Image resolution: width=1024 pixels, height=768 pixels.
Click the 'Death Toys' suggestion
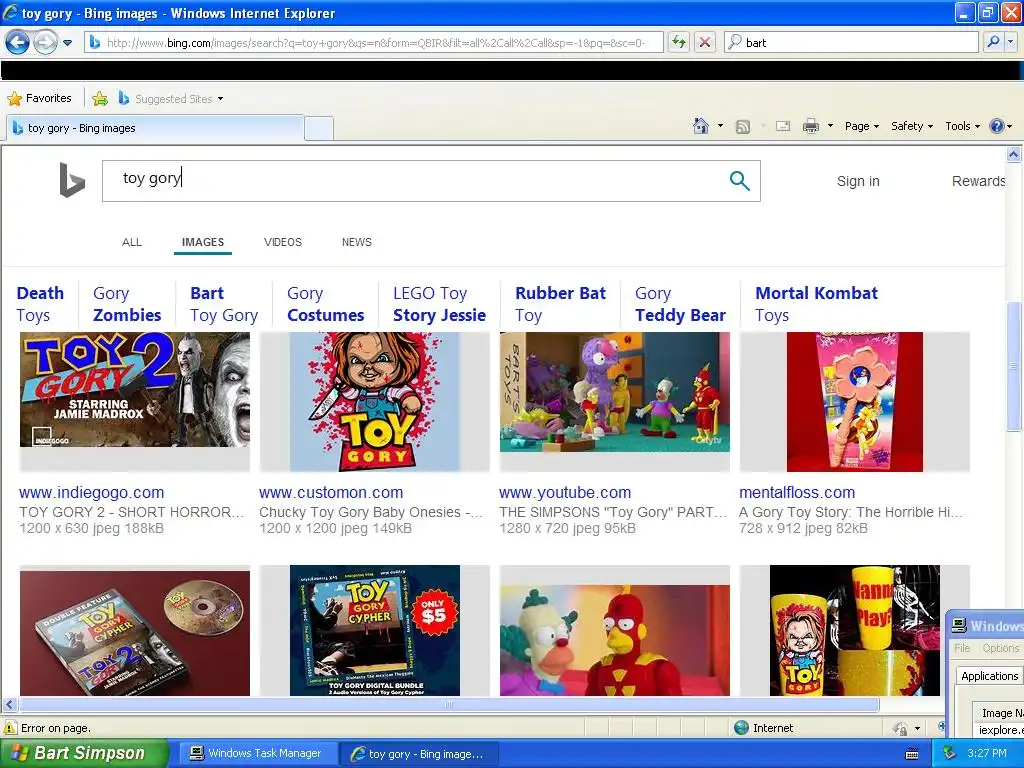[x=40, y=304]
